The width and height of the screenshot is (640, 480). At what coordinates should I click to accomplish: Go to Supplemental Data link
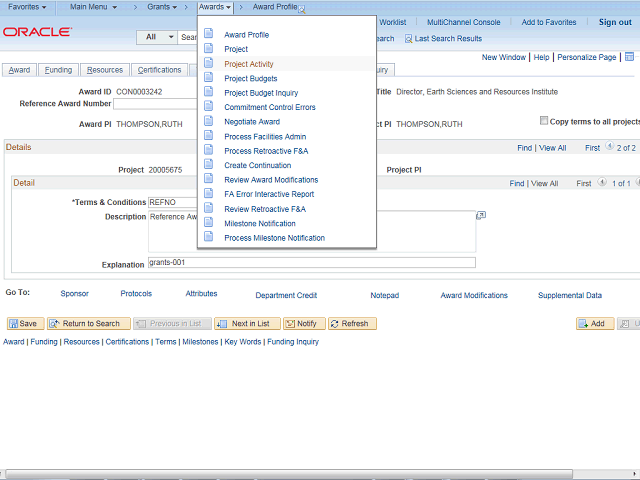click(570, 295)
